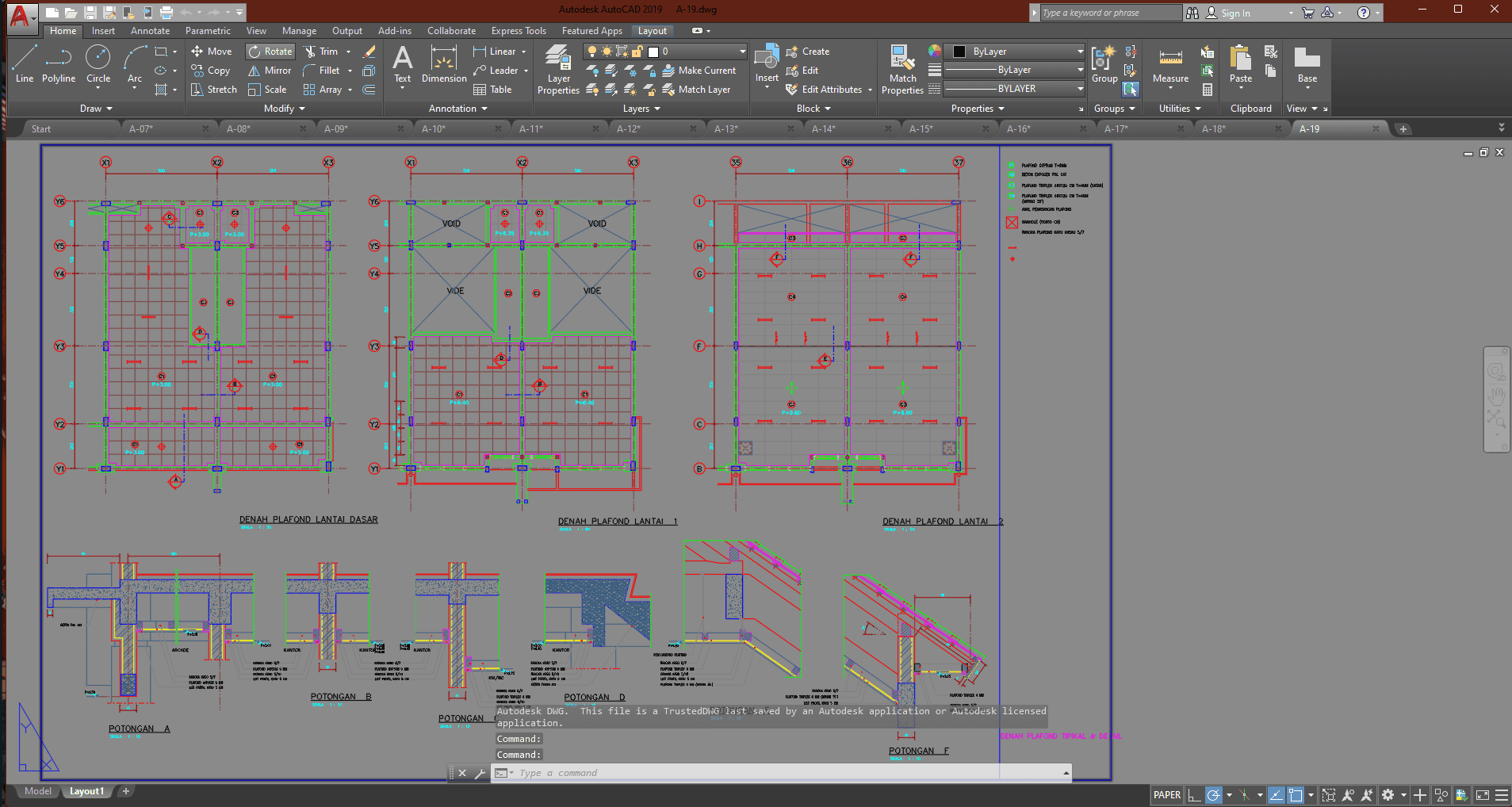
Task: Open the Layer Properties manager
Action: point(558,70)
